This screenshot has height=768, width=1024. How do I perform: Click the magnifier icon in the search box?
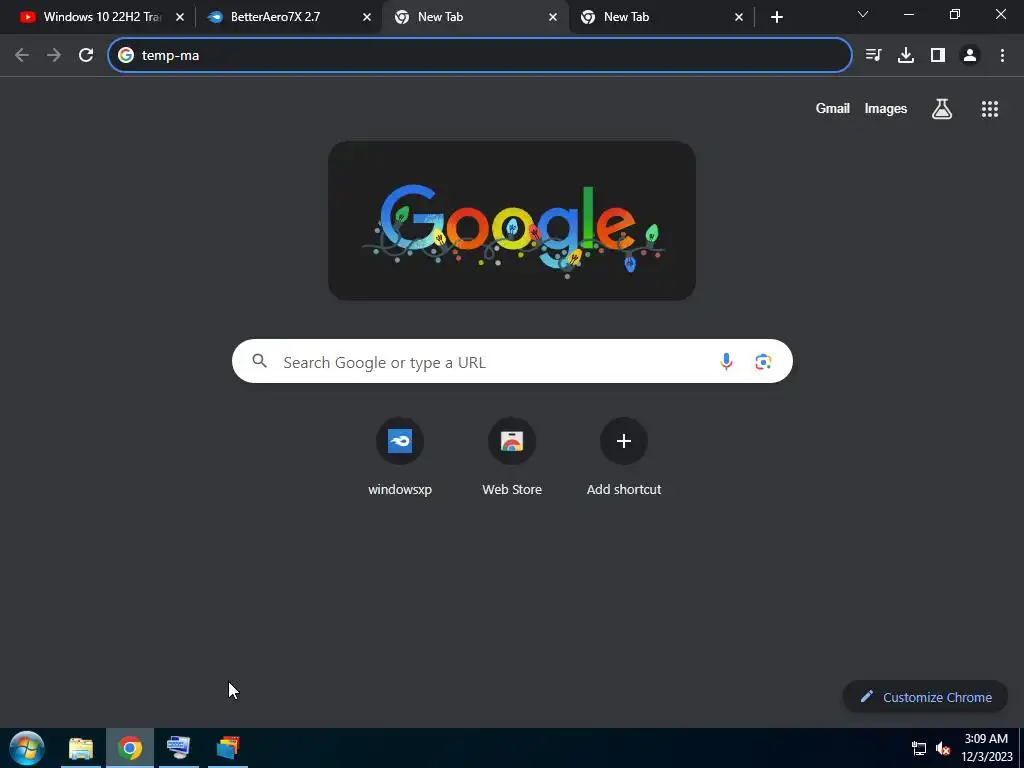pyautogui.click(x=259, y=361)
